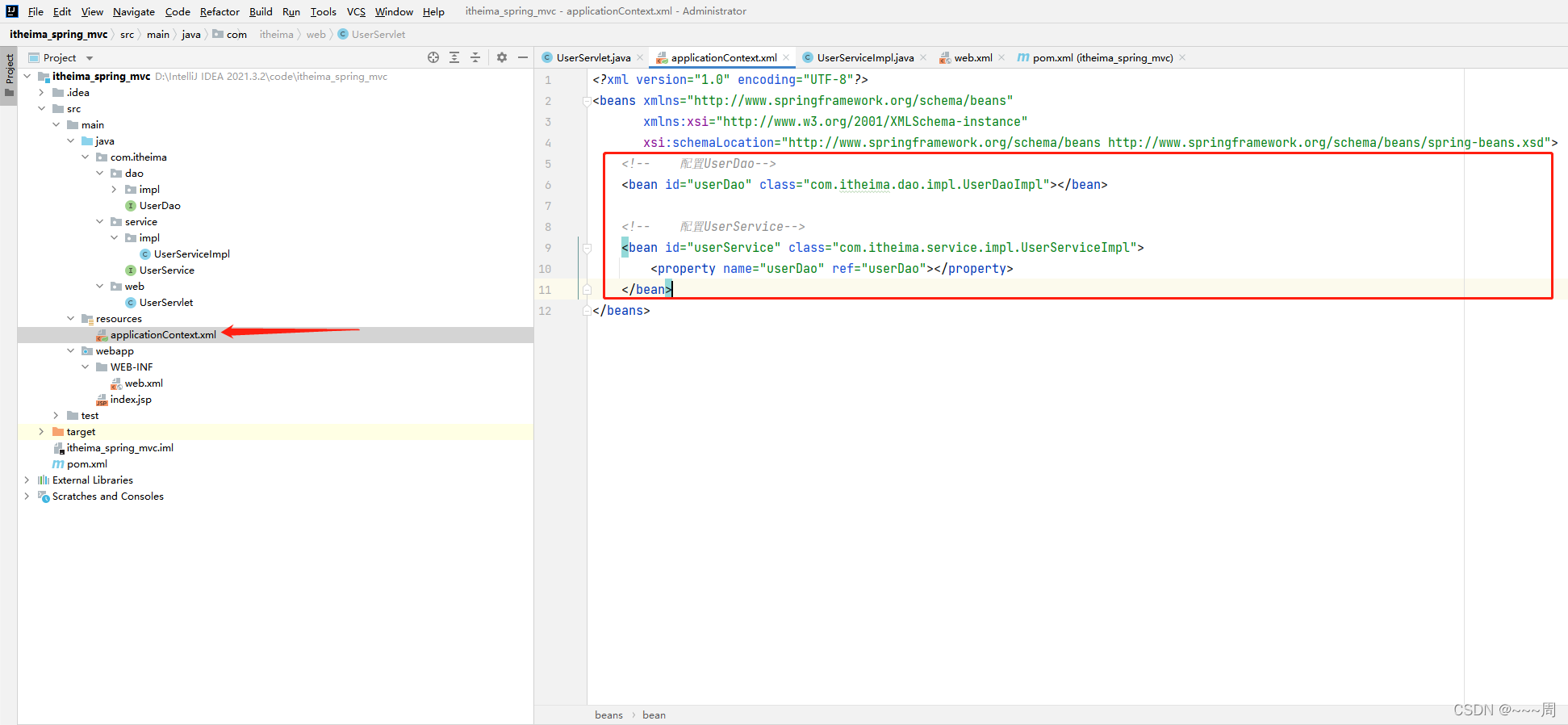The width and height of the screenshot is (1568, 725).
Task: Click the index.jsp file icon
Action: pyautogui.click(x=102, y=400)
